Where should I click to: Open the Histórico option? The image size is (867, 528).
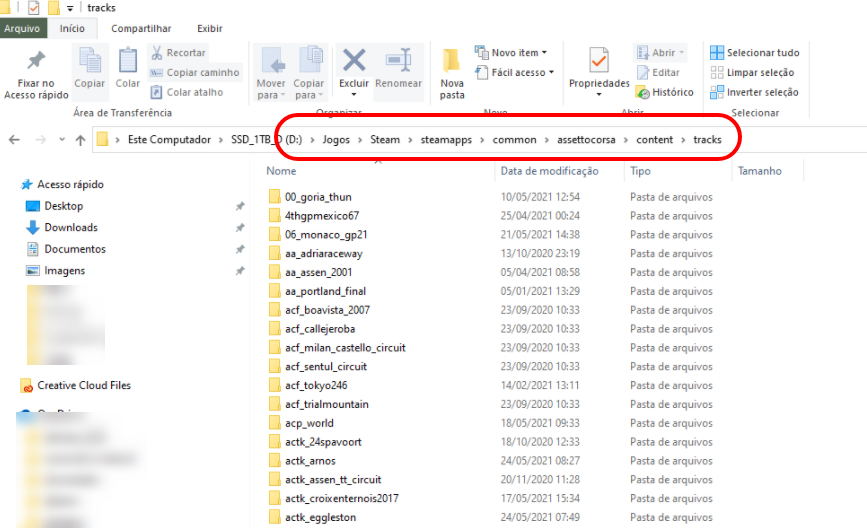point(665,92)
